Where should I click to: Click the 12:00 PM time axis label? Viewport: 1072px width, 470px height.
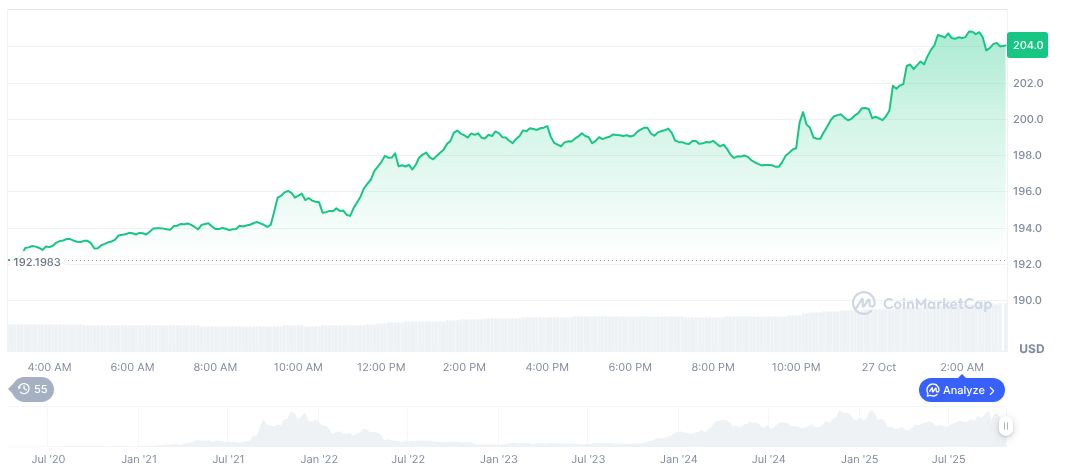coord(382,367)
